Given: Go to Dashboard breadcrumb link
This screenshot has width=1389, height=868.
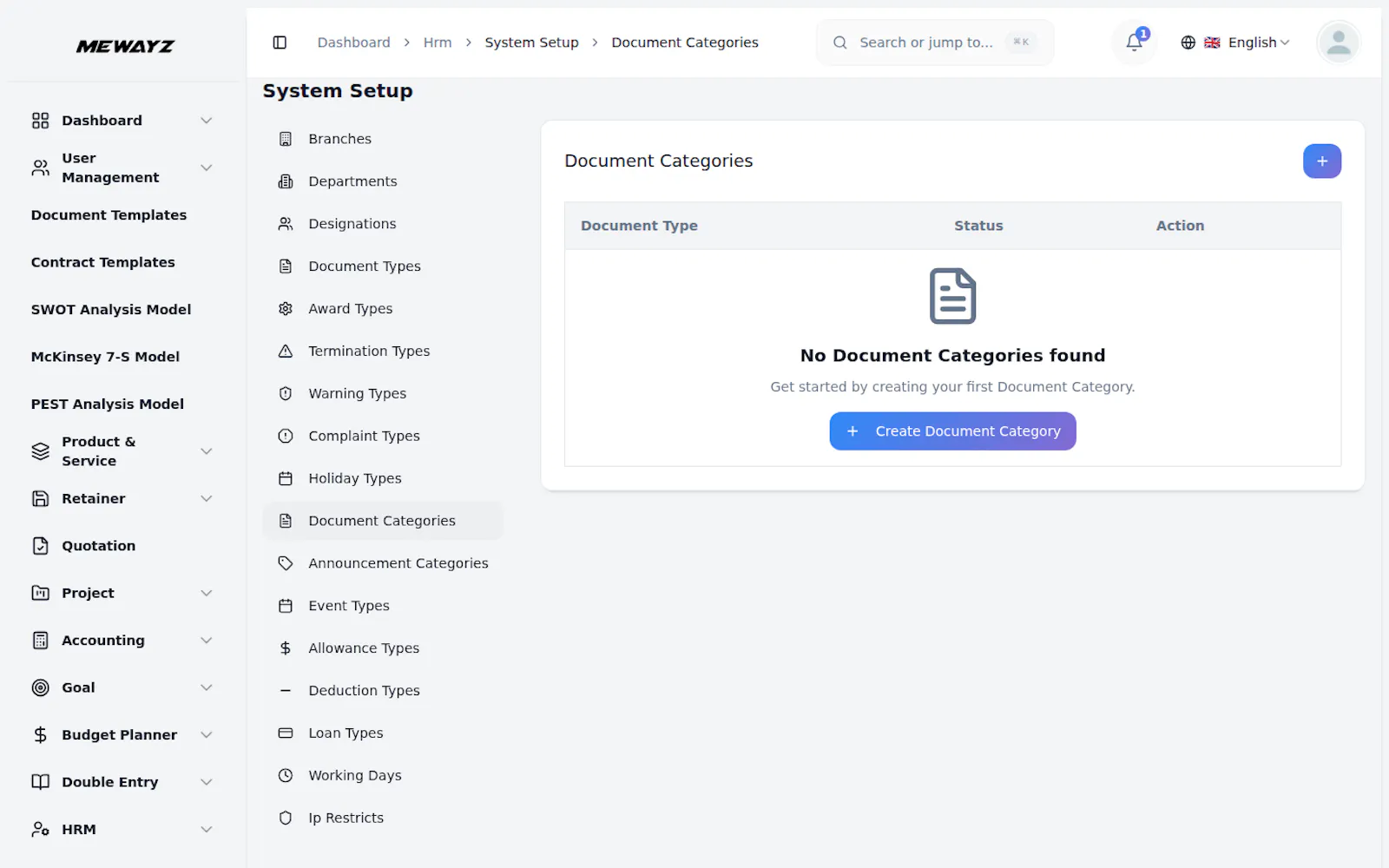Looking at the screenshot, I should (x=353, y=43).
